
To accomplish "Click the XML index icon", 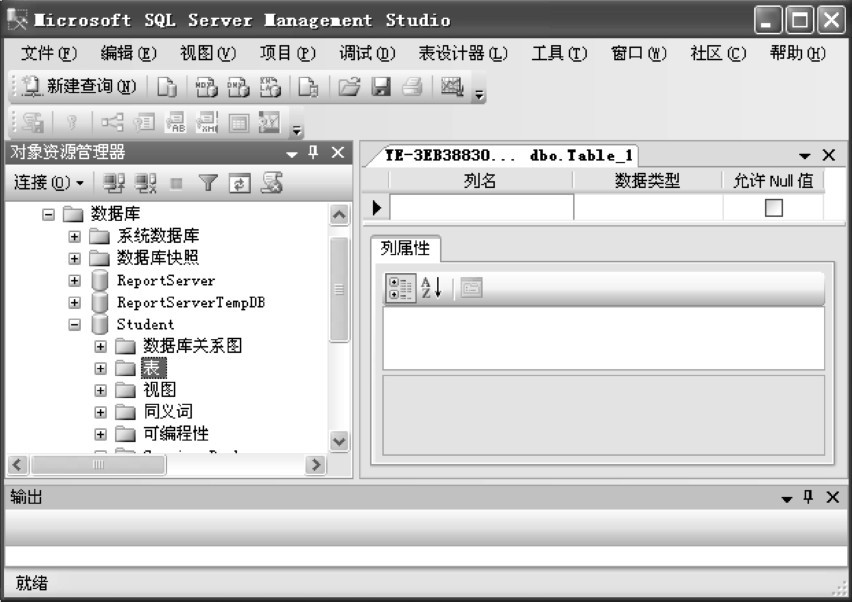I will click(207, 122).
